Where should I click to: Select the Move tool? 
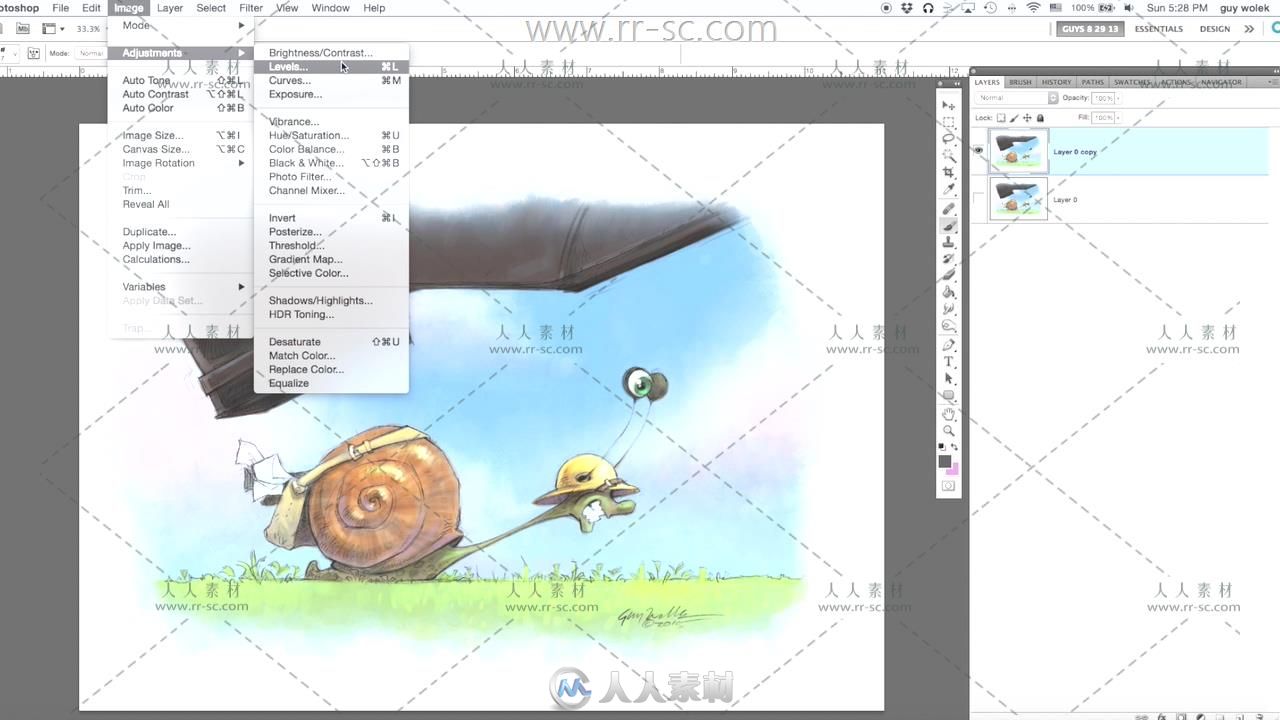(949, 105)
